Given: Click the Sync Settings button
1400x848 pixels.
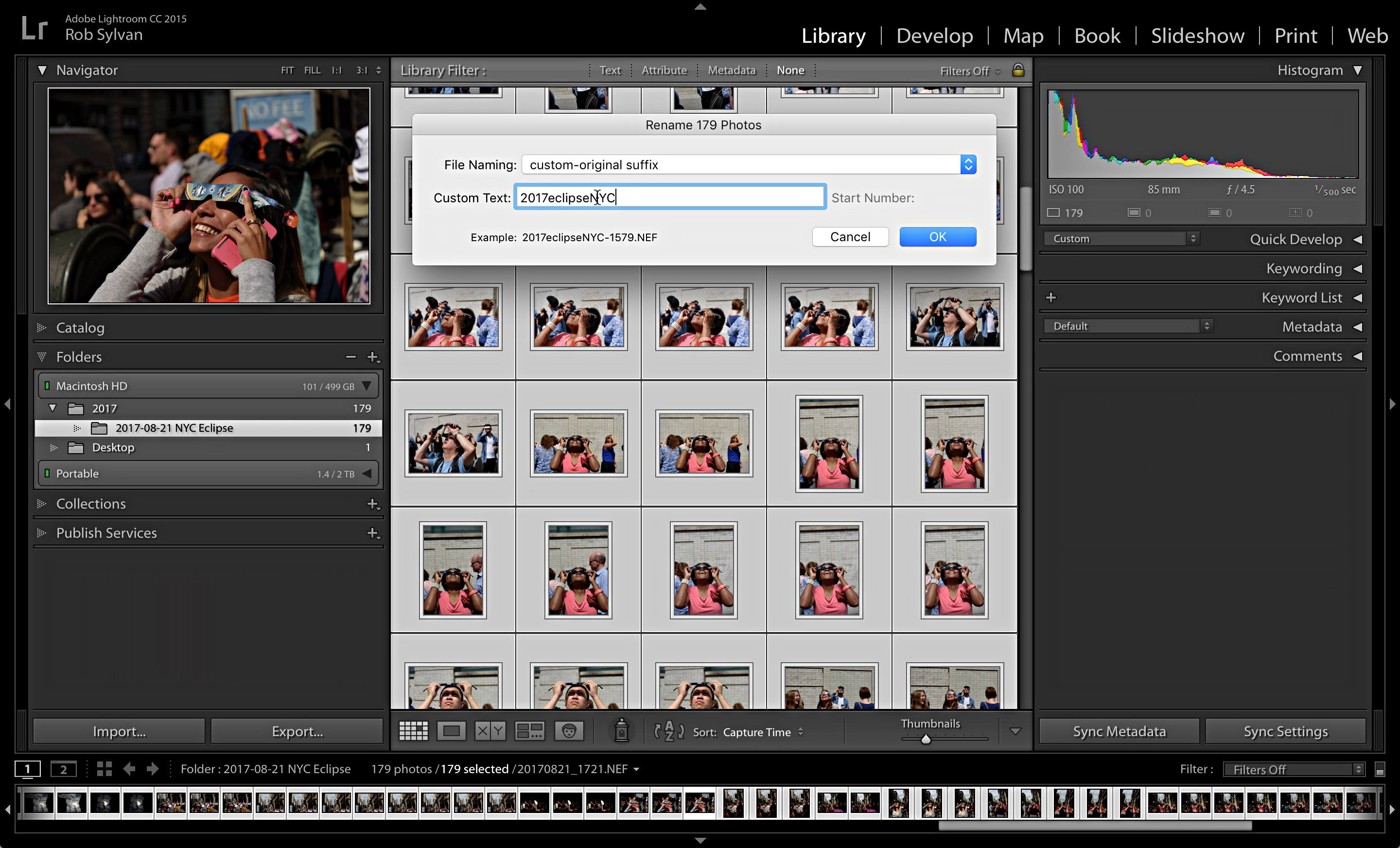Looking at the screenshot, I should pos(1285,731).
